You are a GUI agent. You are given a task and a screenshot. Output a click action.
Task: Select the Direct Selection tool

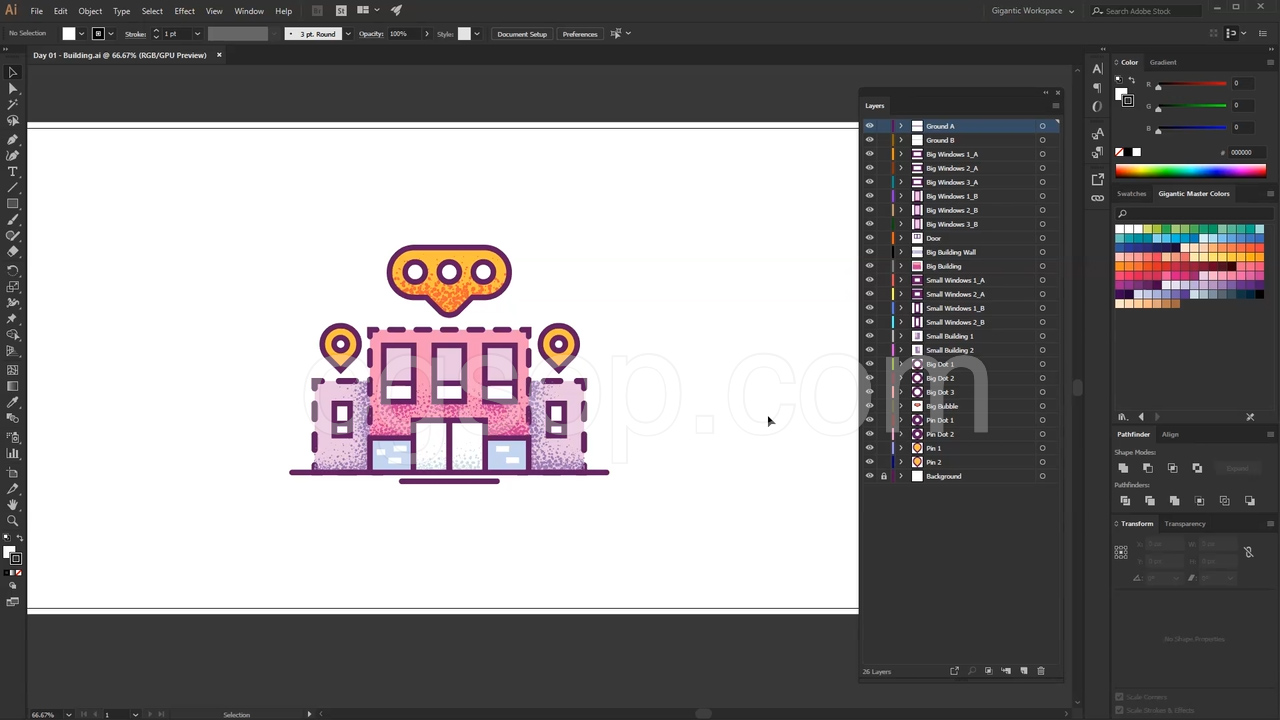(x=13, y=89)
